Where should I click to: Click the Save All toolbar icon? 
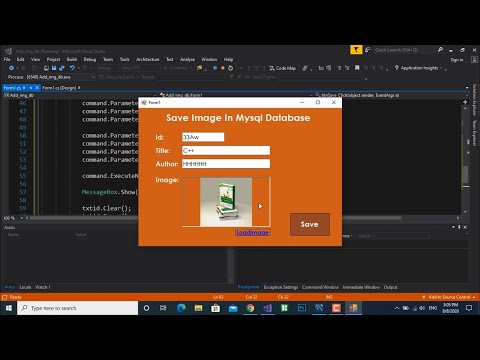[61, 68]
